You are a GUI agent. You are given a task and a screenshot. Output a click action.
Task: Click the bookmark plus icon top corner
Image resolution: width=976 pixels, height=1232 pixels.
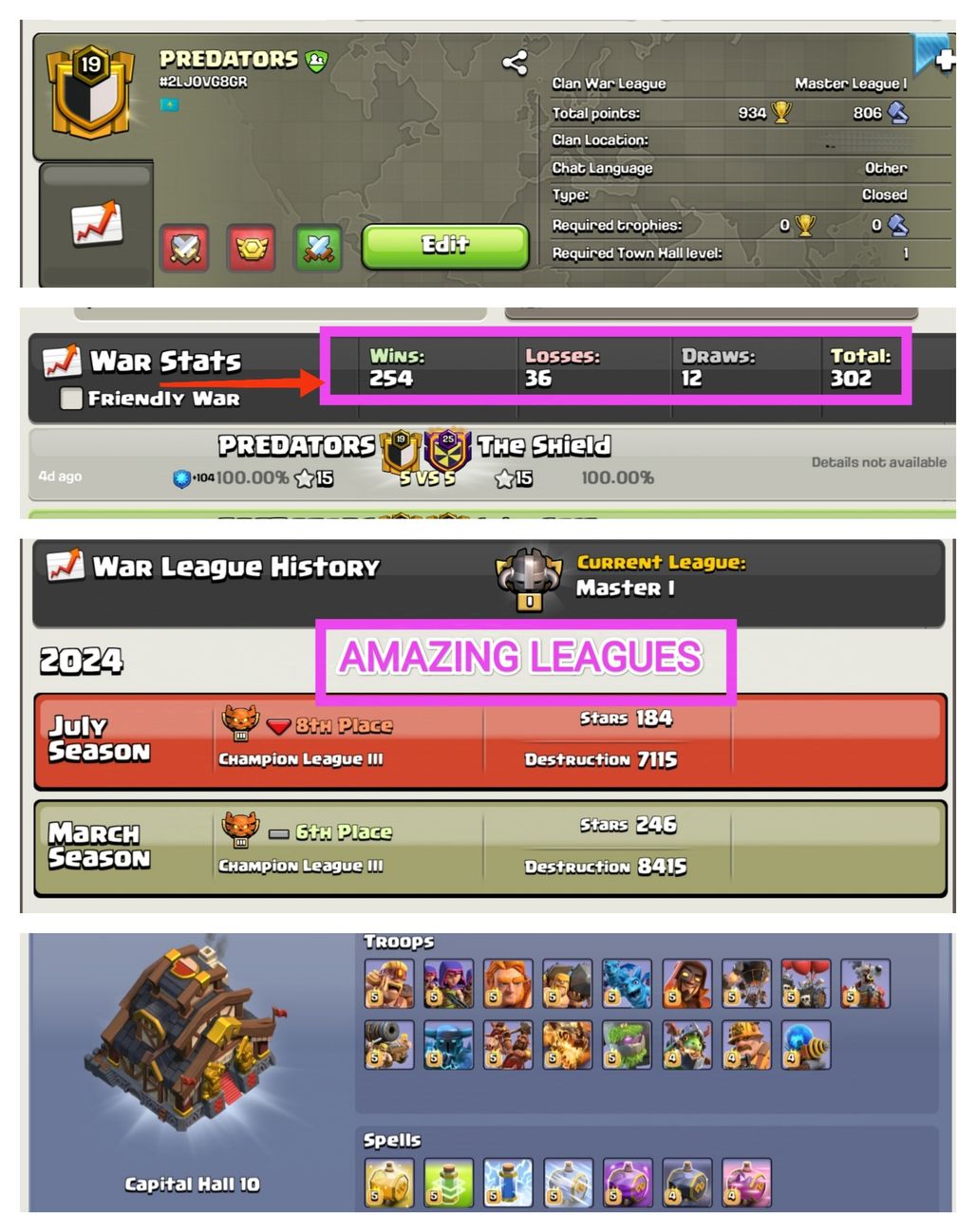(x=934, y=55)
